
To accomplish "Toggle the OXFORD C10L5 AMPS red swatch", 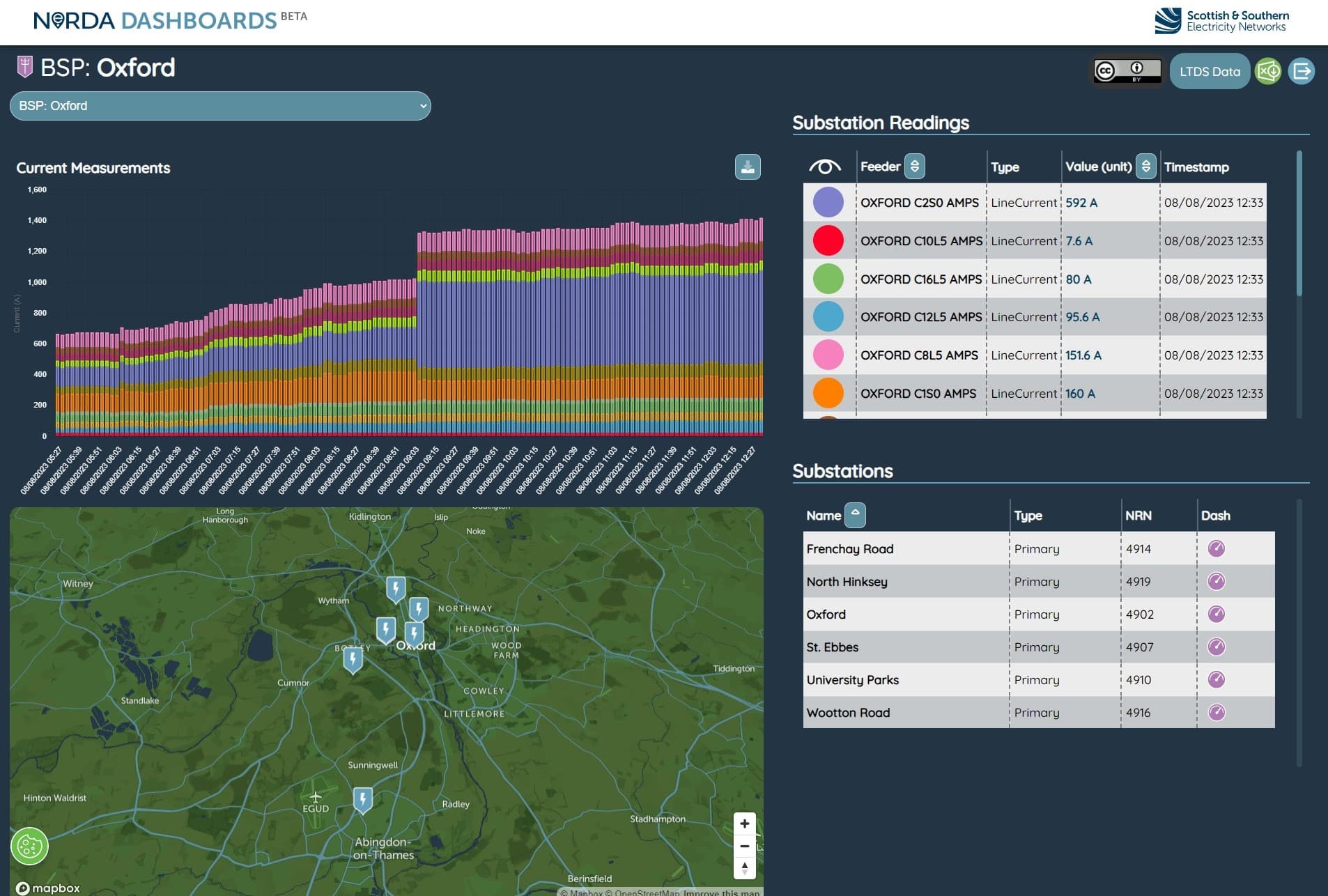I will point(828,241).
